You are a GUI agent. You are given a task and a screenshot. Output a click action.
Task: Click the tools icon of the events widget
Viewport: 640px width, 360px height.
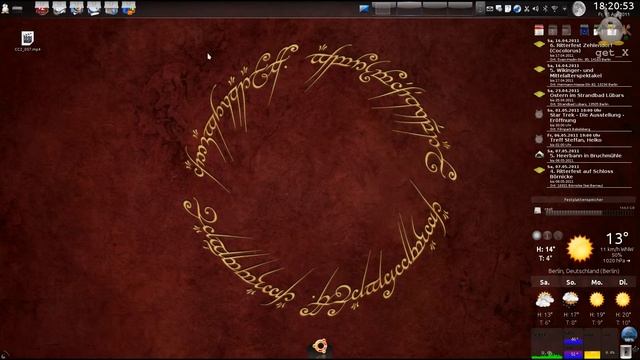coord(625,30)
